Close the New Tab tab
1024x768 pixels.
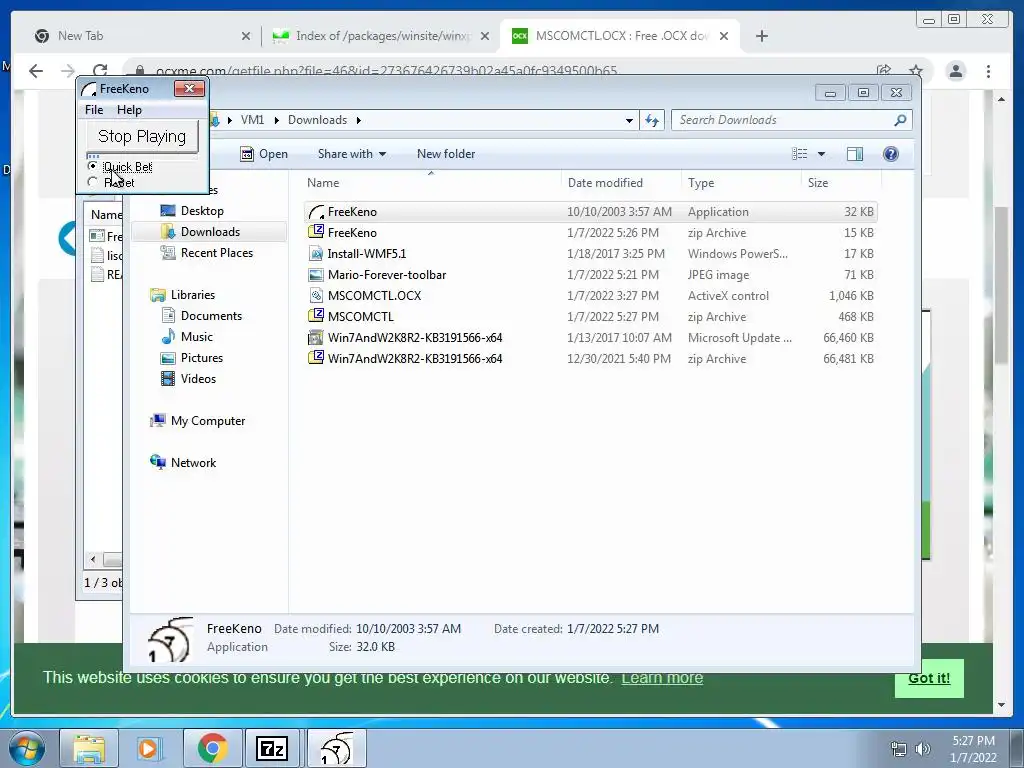[246, 36]
